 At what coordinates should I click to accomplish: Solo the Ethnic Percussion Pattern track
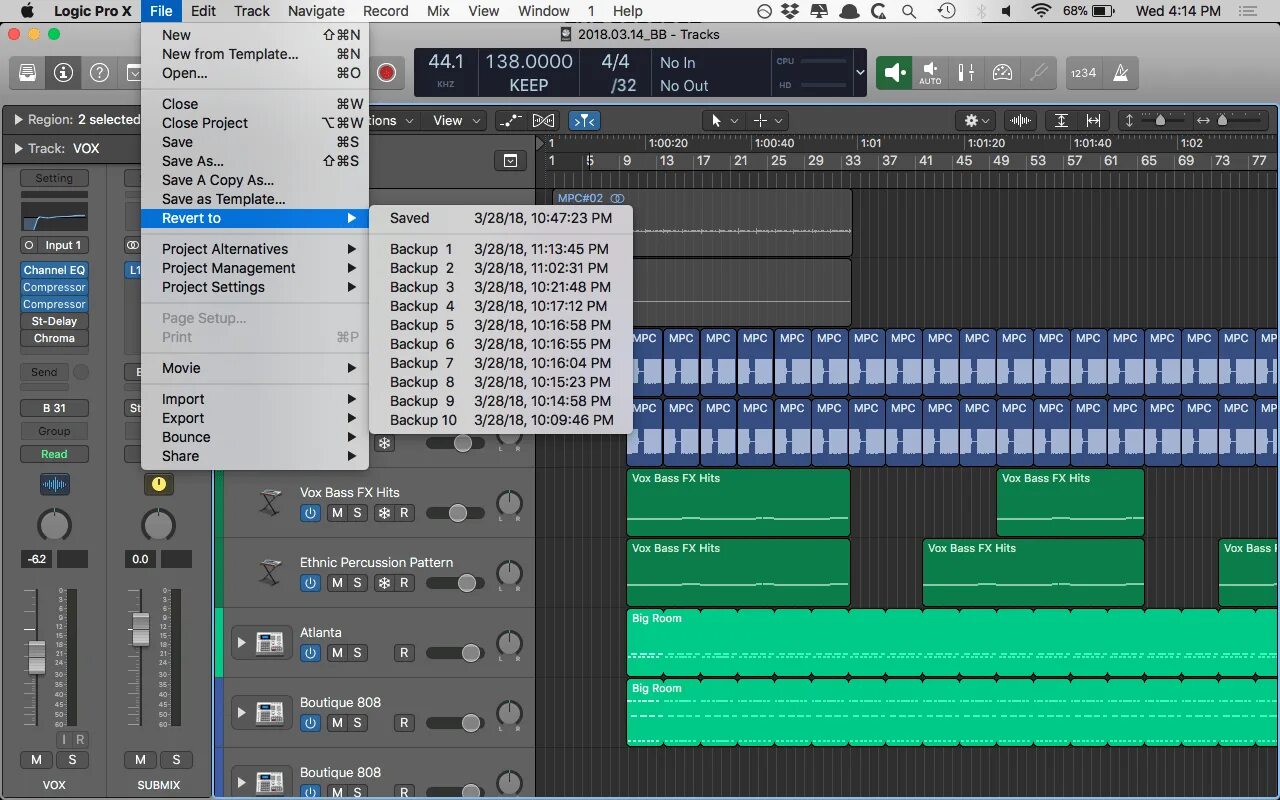(357, 583)
